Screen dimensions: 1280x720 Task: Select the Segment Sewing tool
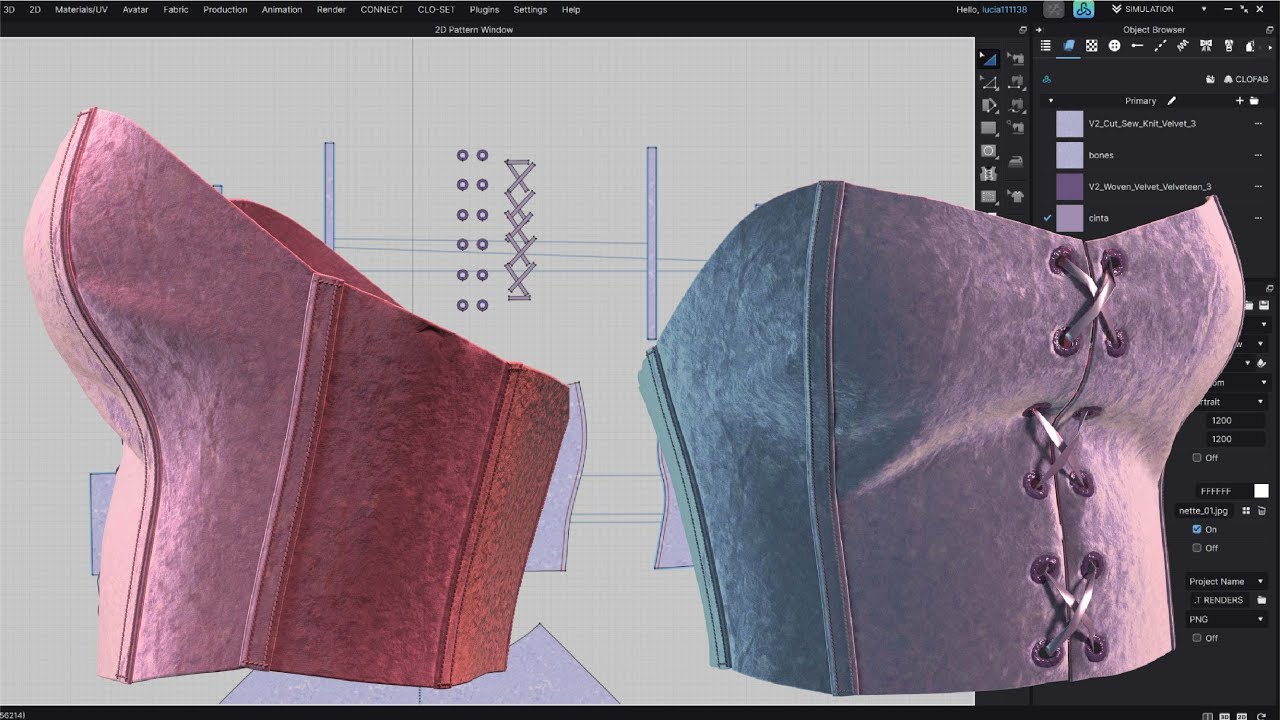1016,82
